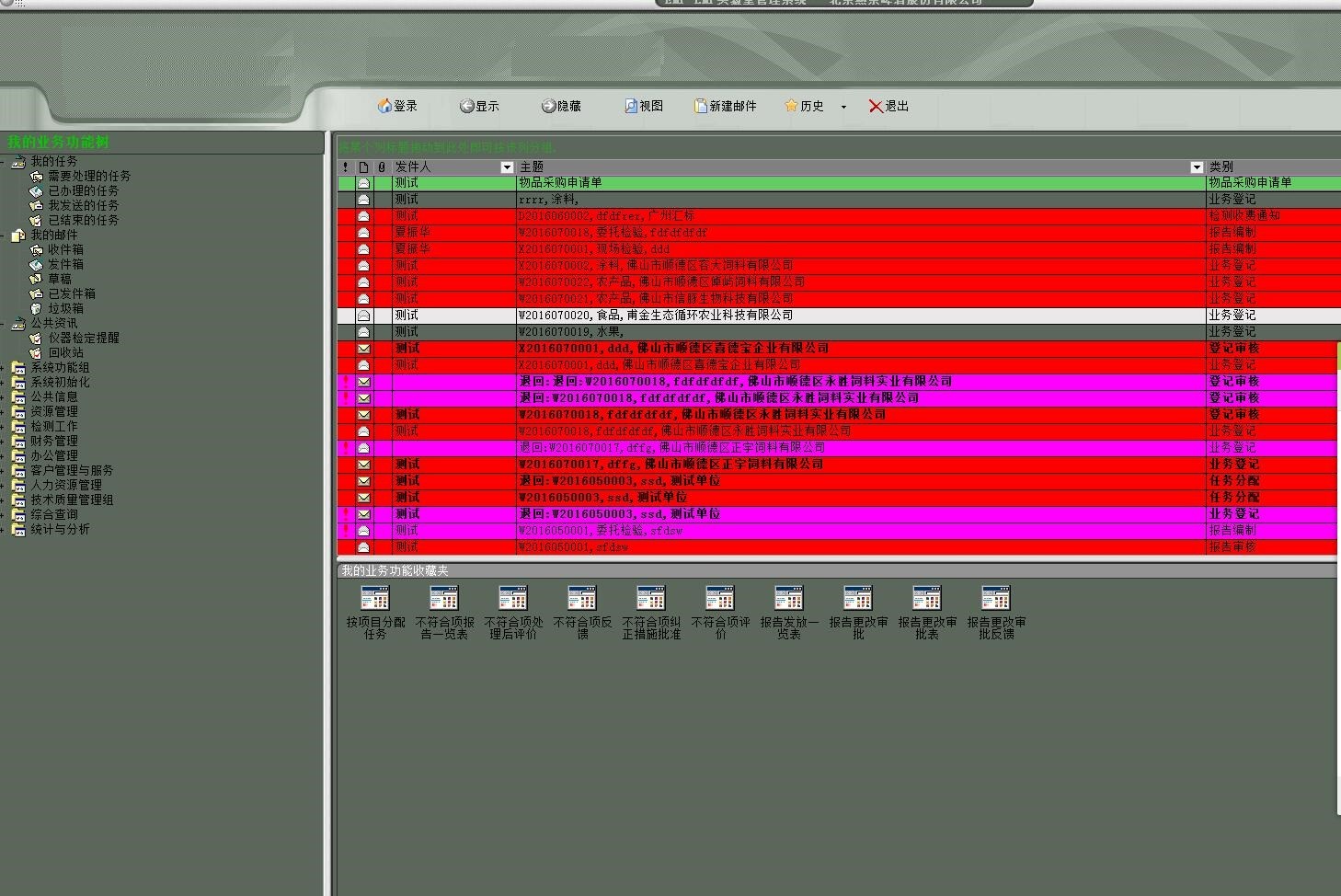Click the 类别 column header
Screen dimensions: 1341x896
tap(1269, 167)
